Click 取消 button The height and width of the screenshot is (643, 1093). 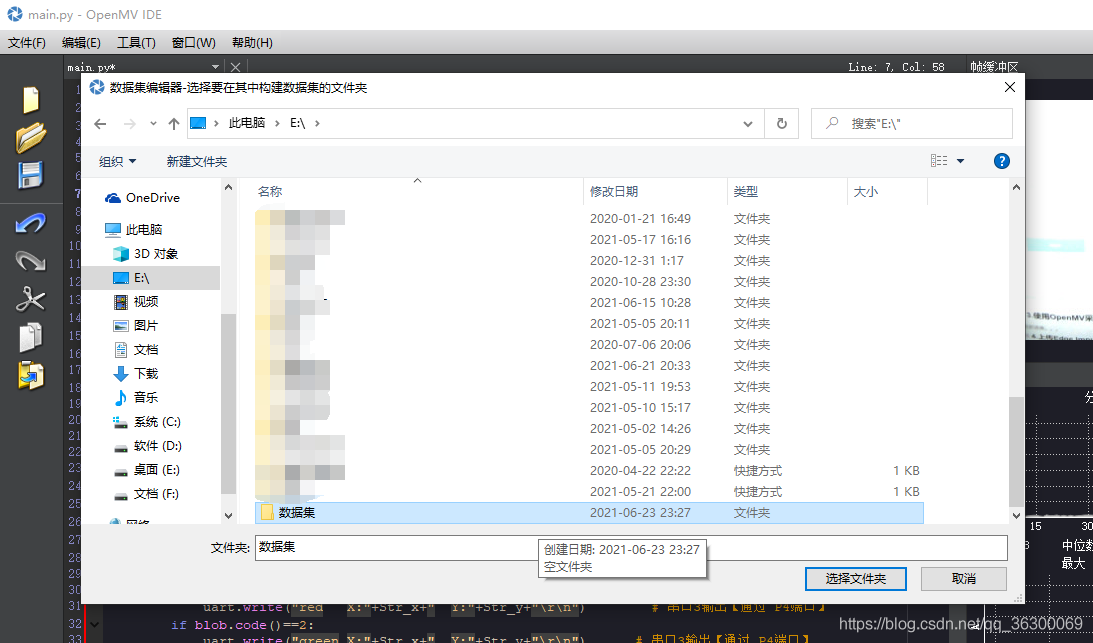(963, 579)
